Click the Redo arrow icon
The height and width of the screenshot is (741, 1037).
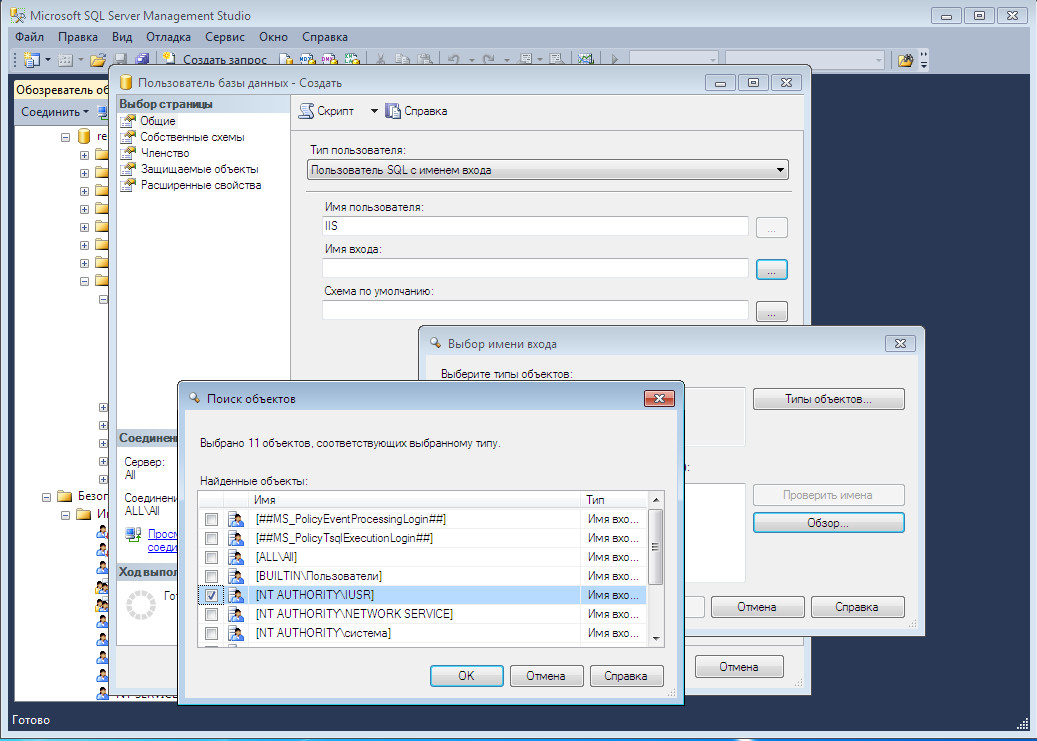pyautogui.click(x=489, y=60)
